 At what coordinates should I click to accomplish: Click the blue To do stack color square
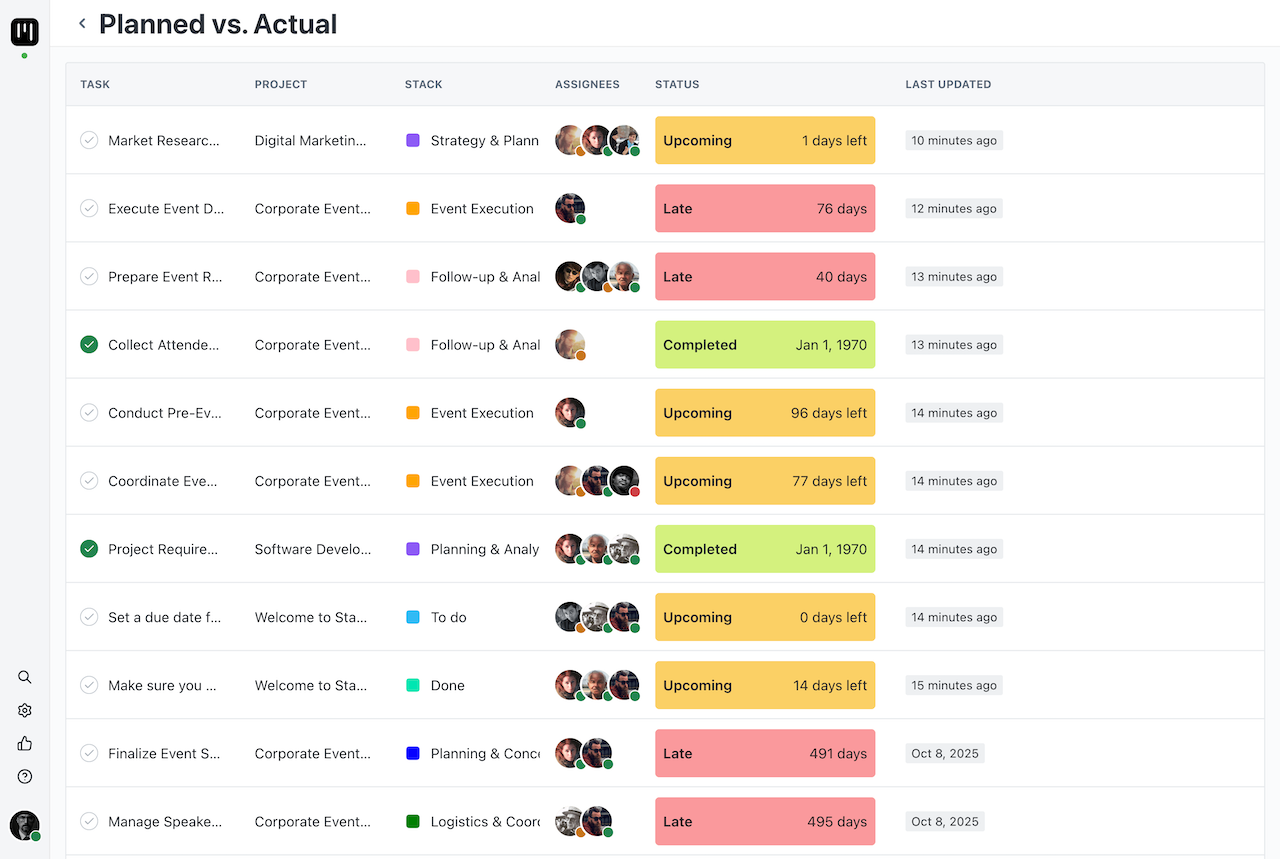pyautogui.click(x=413, y=617)
